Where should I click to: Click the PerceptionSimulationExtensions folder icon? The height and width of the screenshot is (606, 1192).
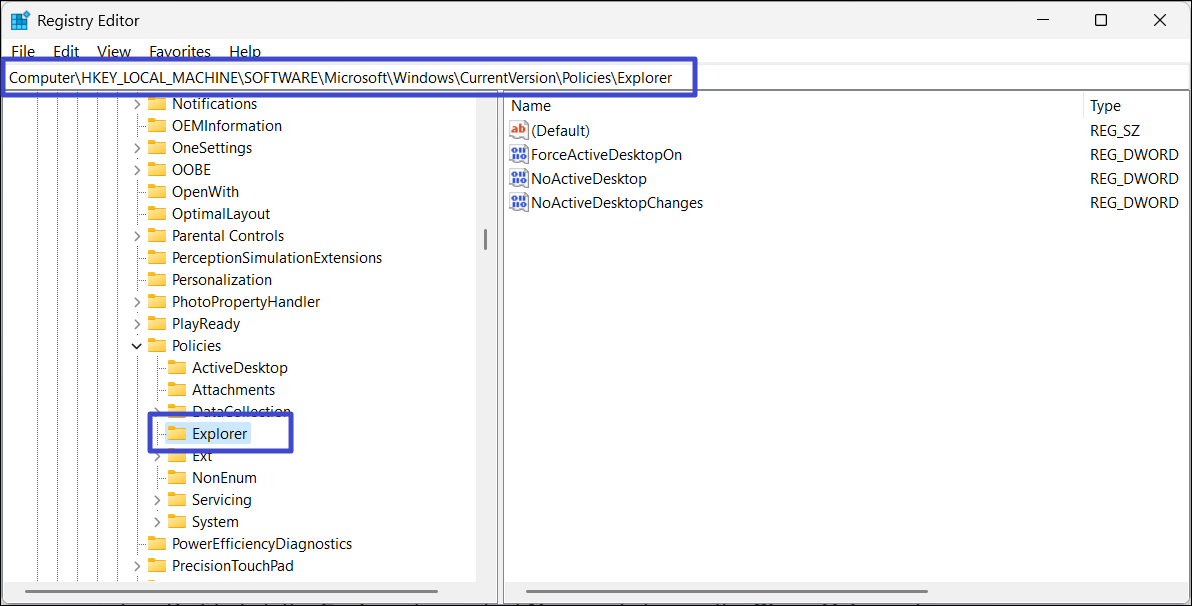pyautogui.click(x=157, y=258)
